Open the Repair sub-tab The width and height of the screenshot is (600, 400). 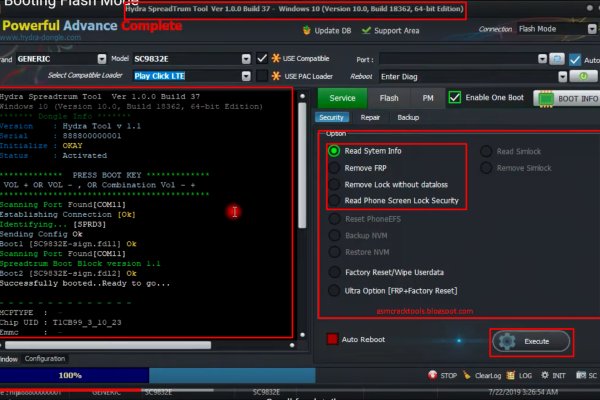pyautogui.click(x=370, y=117)
